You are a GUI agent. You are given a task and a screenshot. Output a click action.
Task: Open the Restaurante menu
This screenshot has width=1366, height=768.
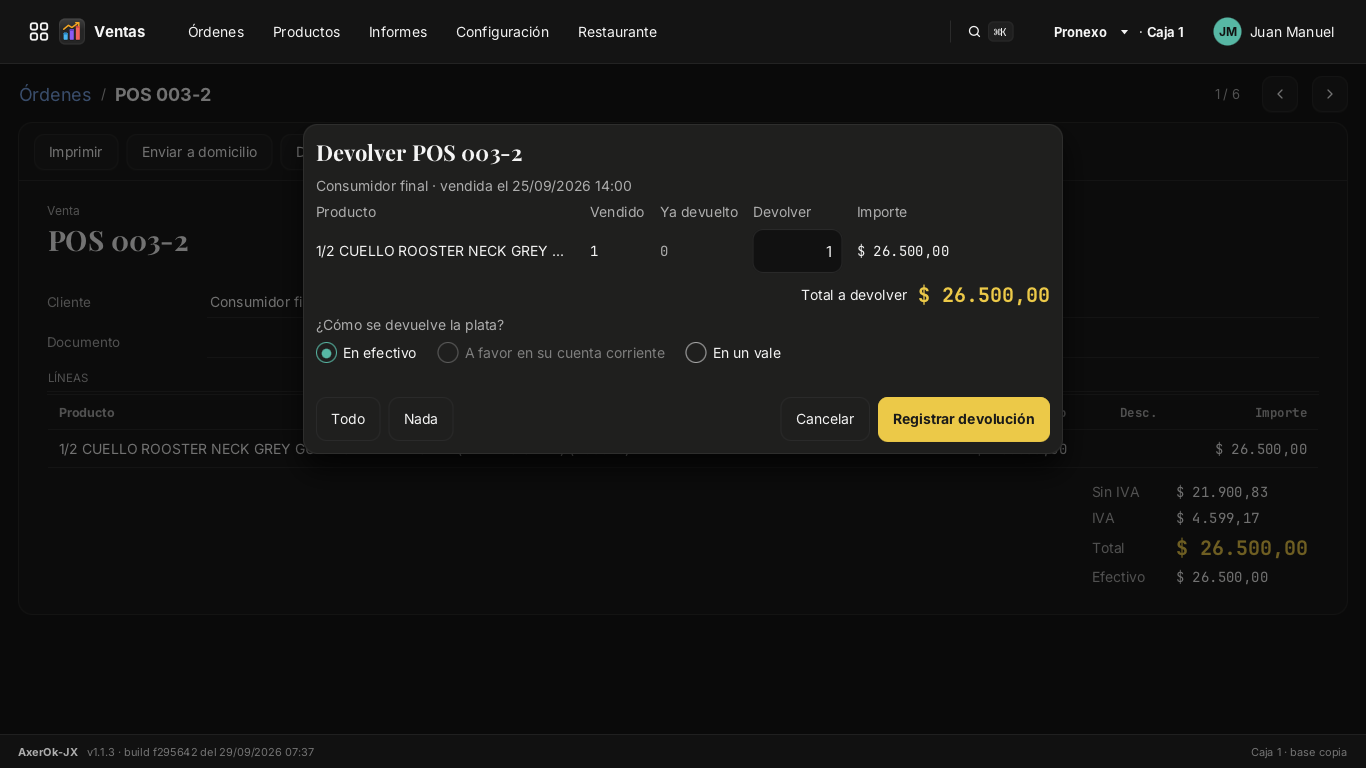click(x=617, y=32)
